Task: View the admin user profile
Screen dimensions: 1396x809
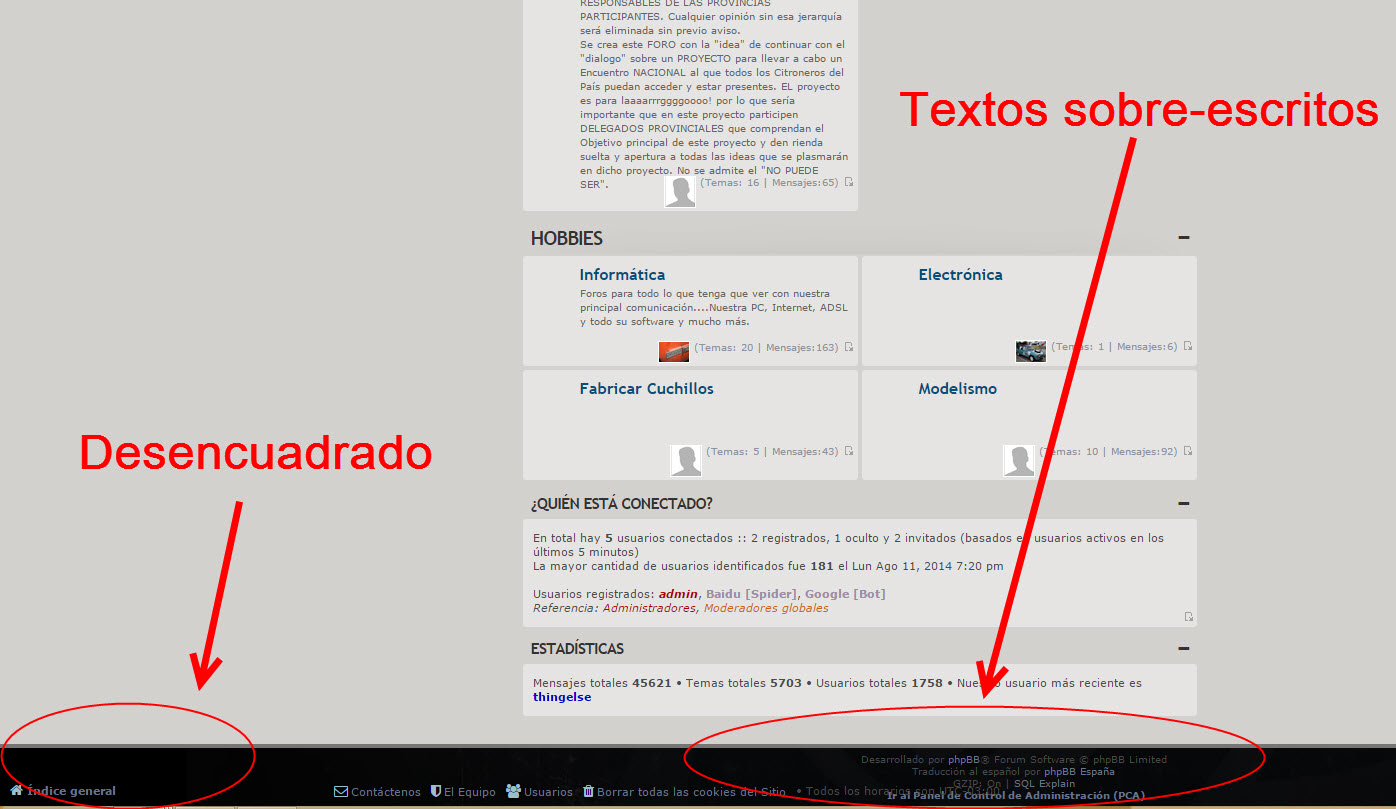Action: (678, 594)
